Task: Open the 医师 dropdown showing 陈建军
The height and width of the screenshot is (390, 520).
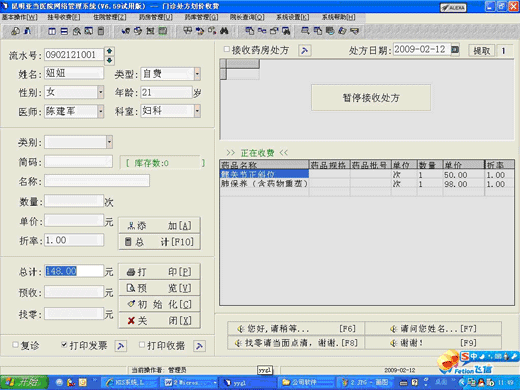Action: [x=100, y=111]
